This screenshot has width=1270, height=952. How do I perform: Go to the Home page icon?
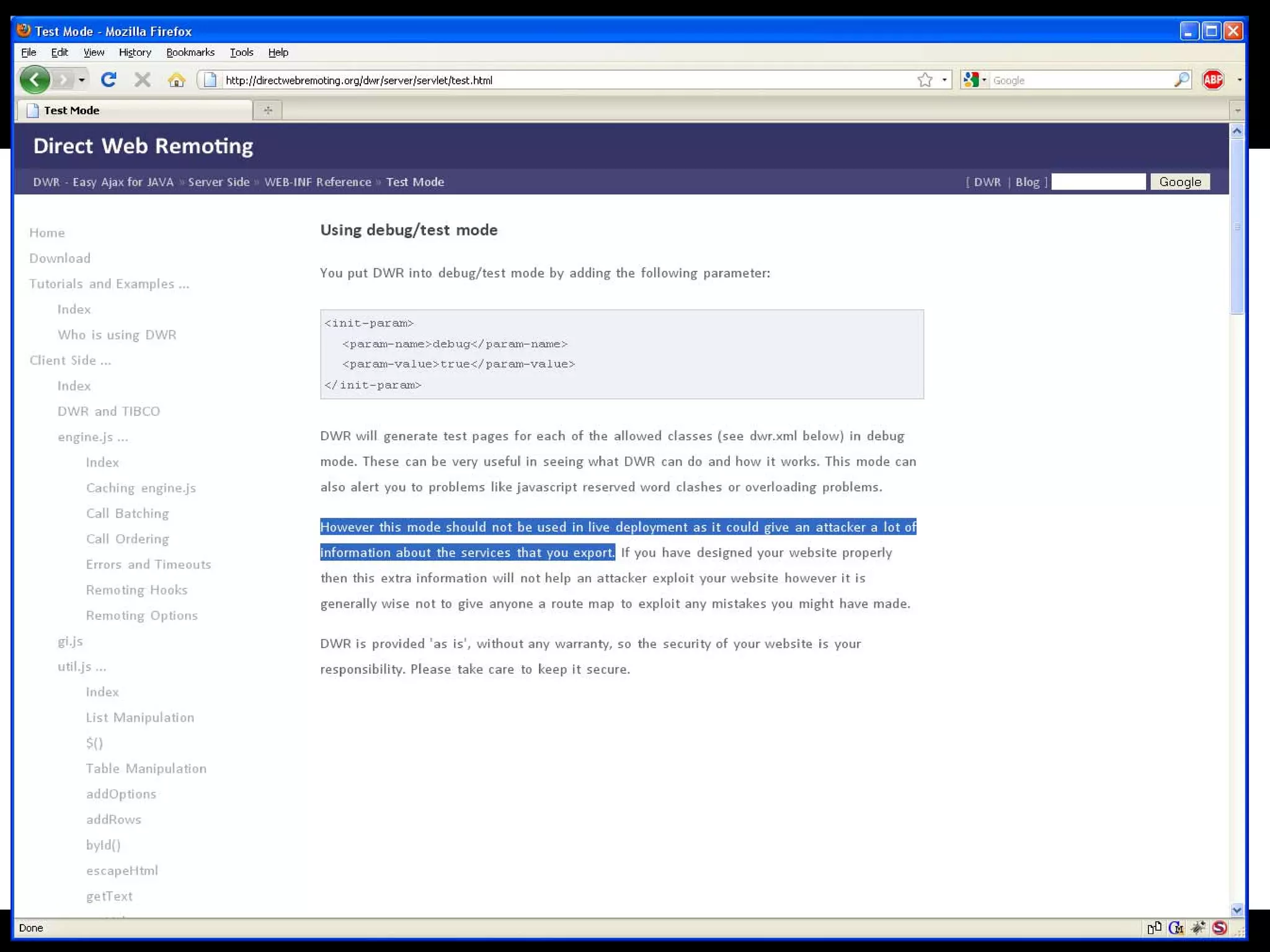pos(176,80)
